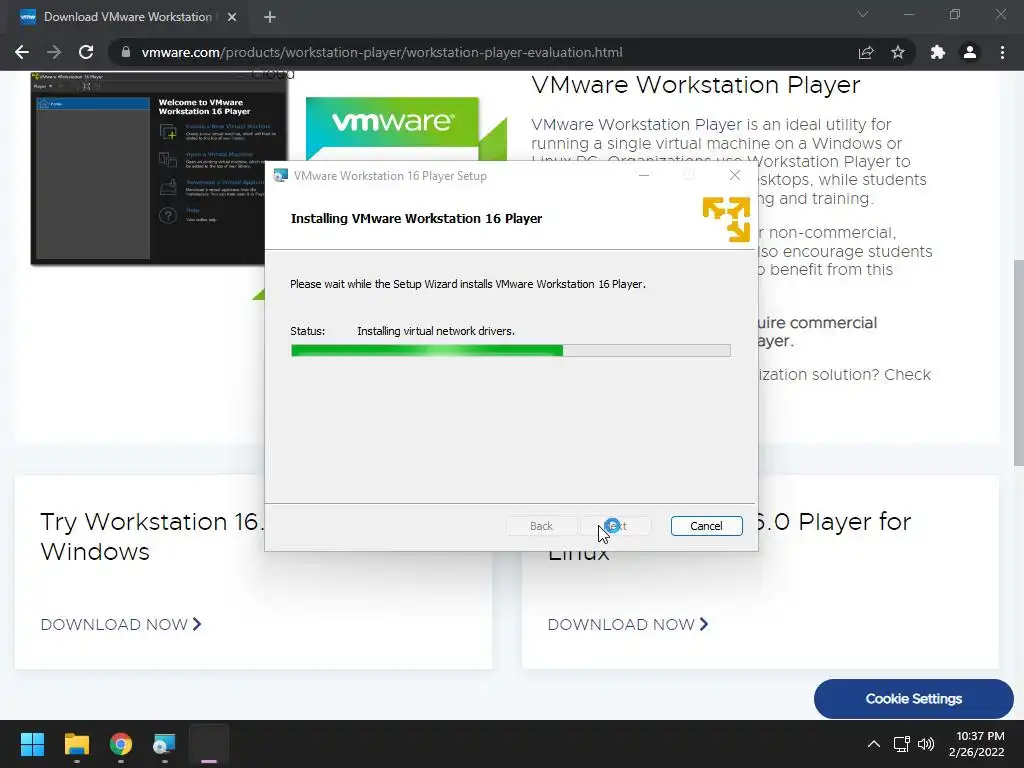Open the VMware installer taskbar icon
The height and width of the screenshot is (768, 1024).
[x=164, y=744]
